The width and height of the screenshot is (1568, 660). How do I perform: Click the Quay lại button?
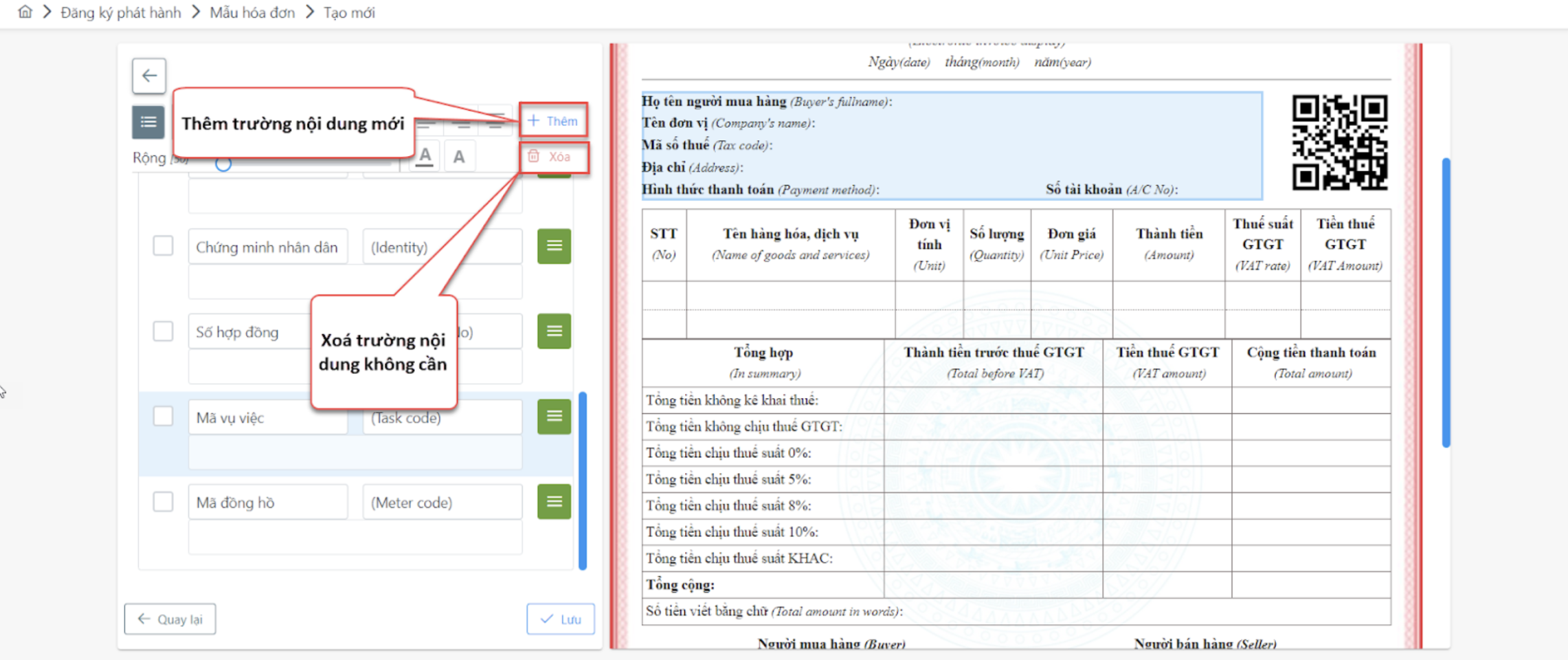tap(170, 619)
